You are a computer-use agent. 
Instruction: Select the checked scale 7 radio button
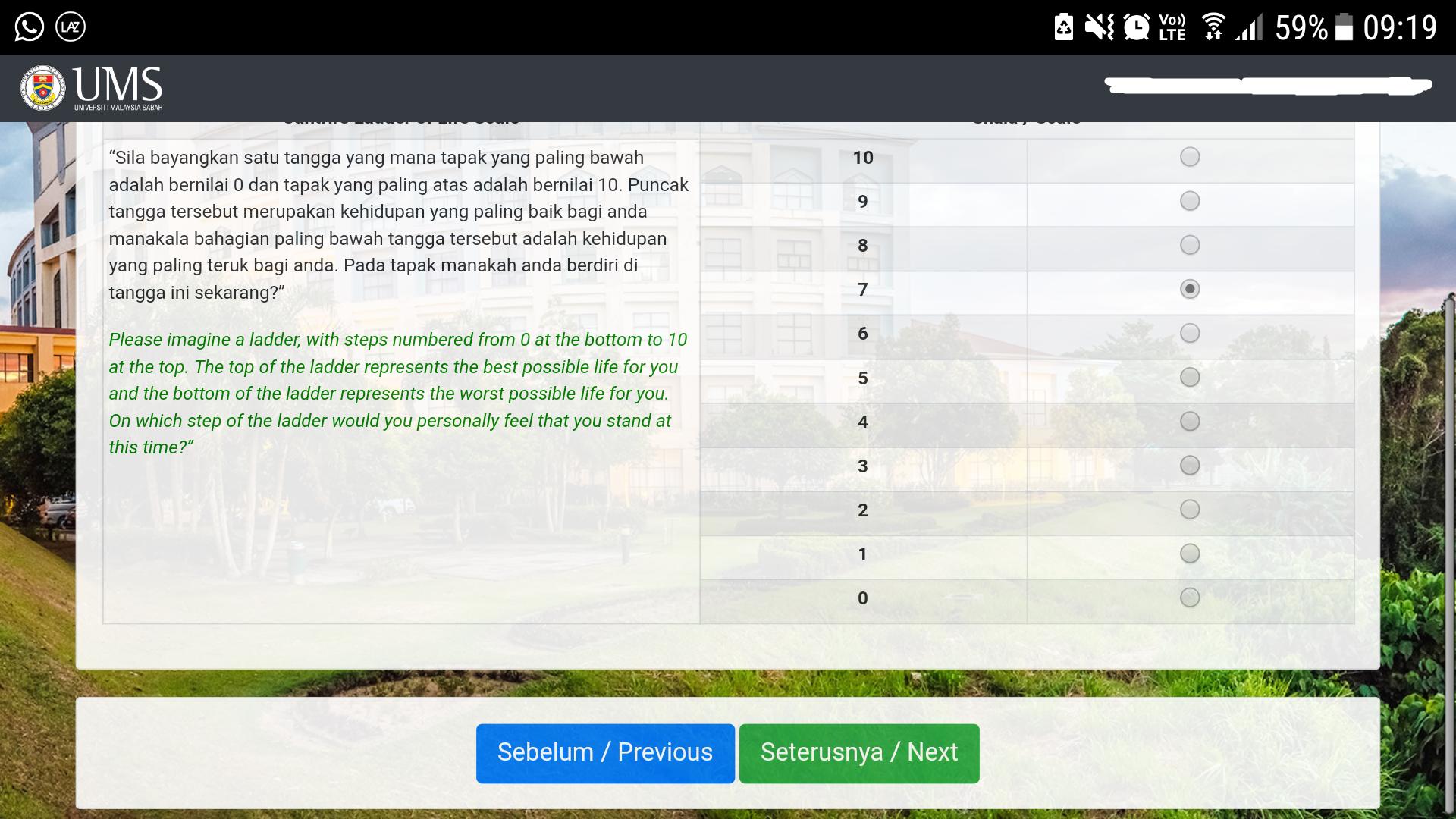coord(1190,289)
